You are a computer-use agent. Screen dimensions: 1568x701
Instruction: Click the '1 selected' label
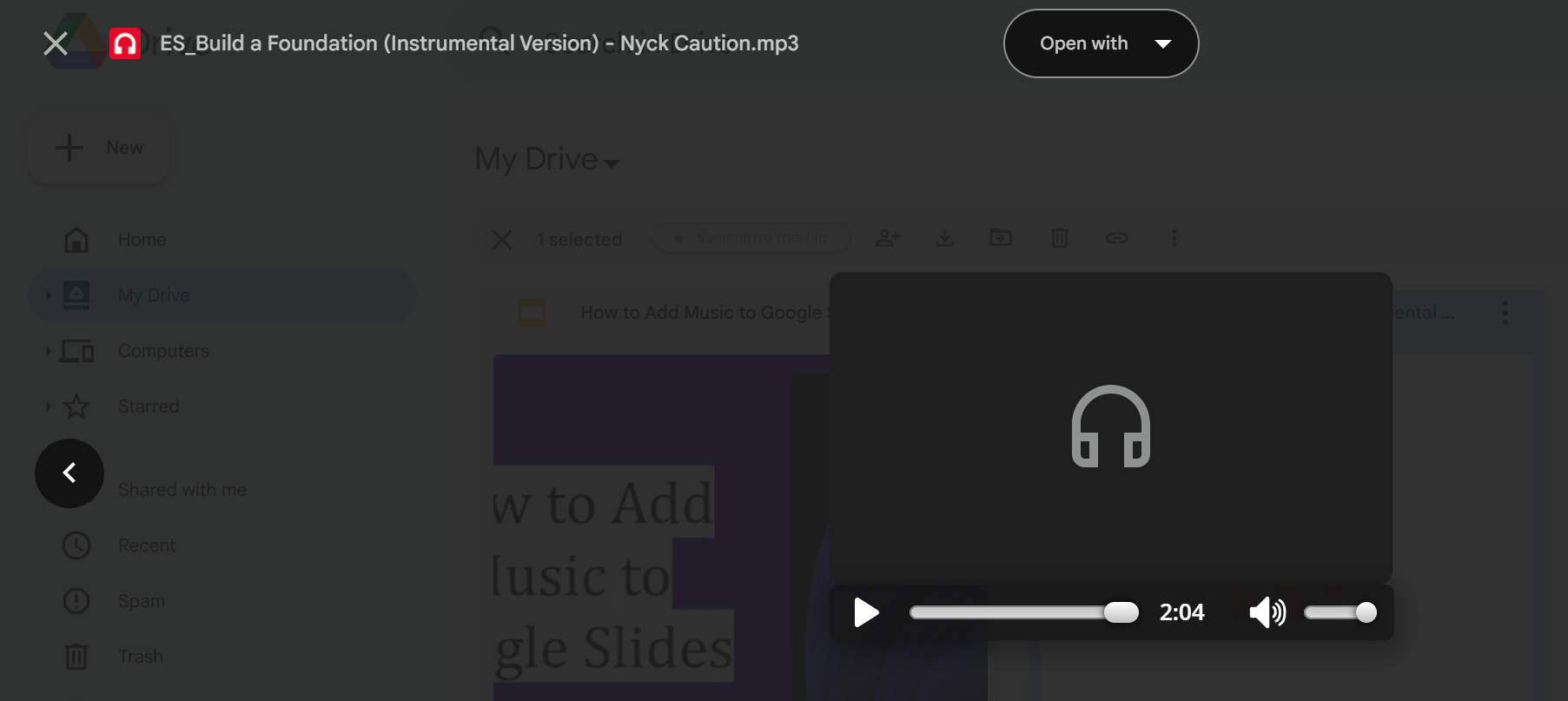[579, 240]
